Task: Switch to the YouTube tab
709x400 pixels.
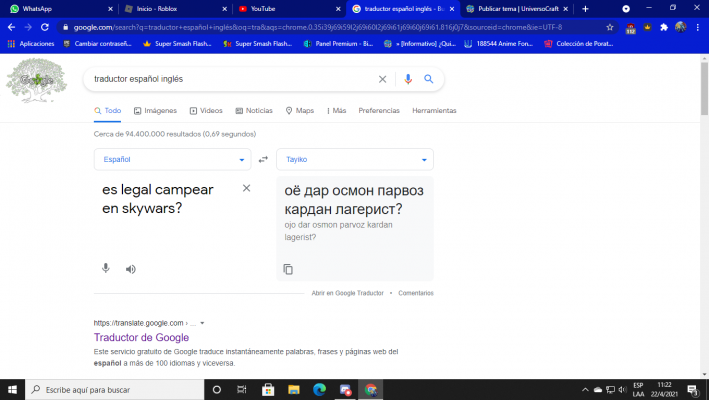Action: pyautogui.click(x=288, y=9)
